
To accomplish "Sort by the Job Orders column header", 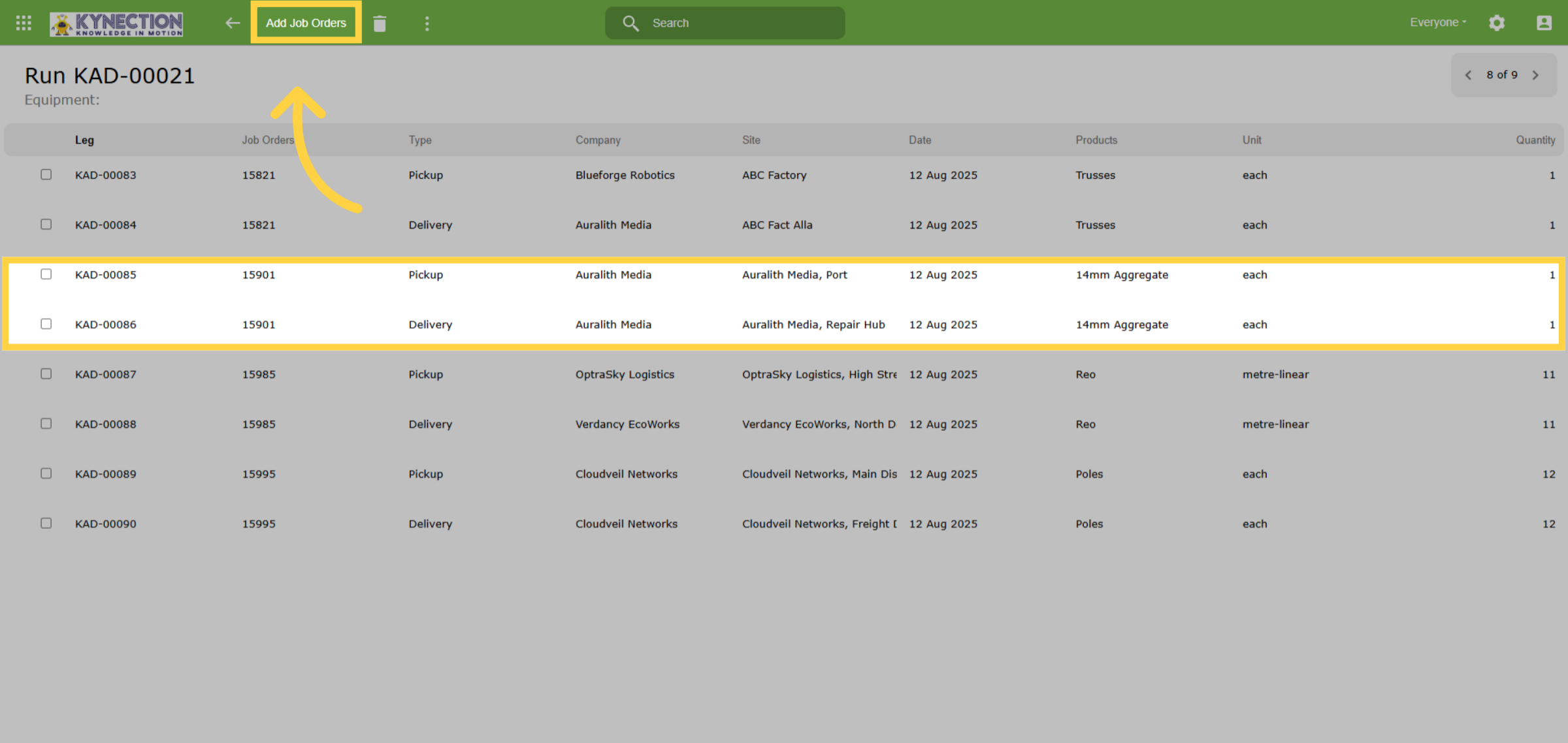I will point(268,140).
